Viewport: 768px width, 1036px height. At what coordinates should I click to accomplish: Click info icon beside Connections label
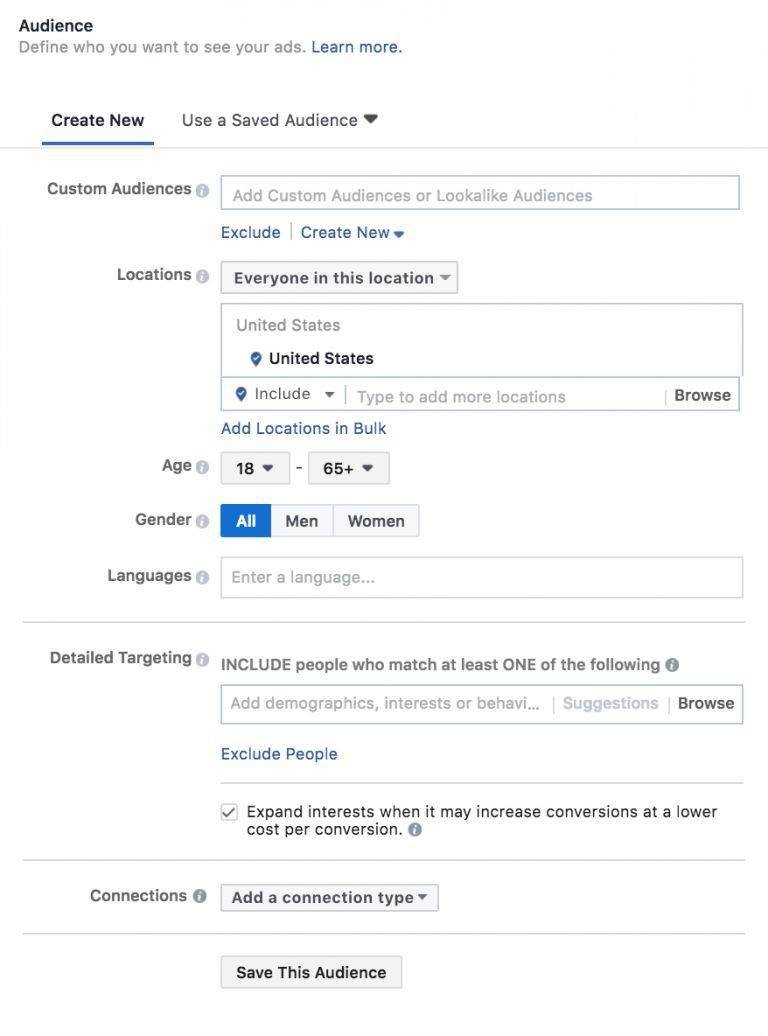199,896
